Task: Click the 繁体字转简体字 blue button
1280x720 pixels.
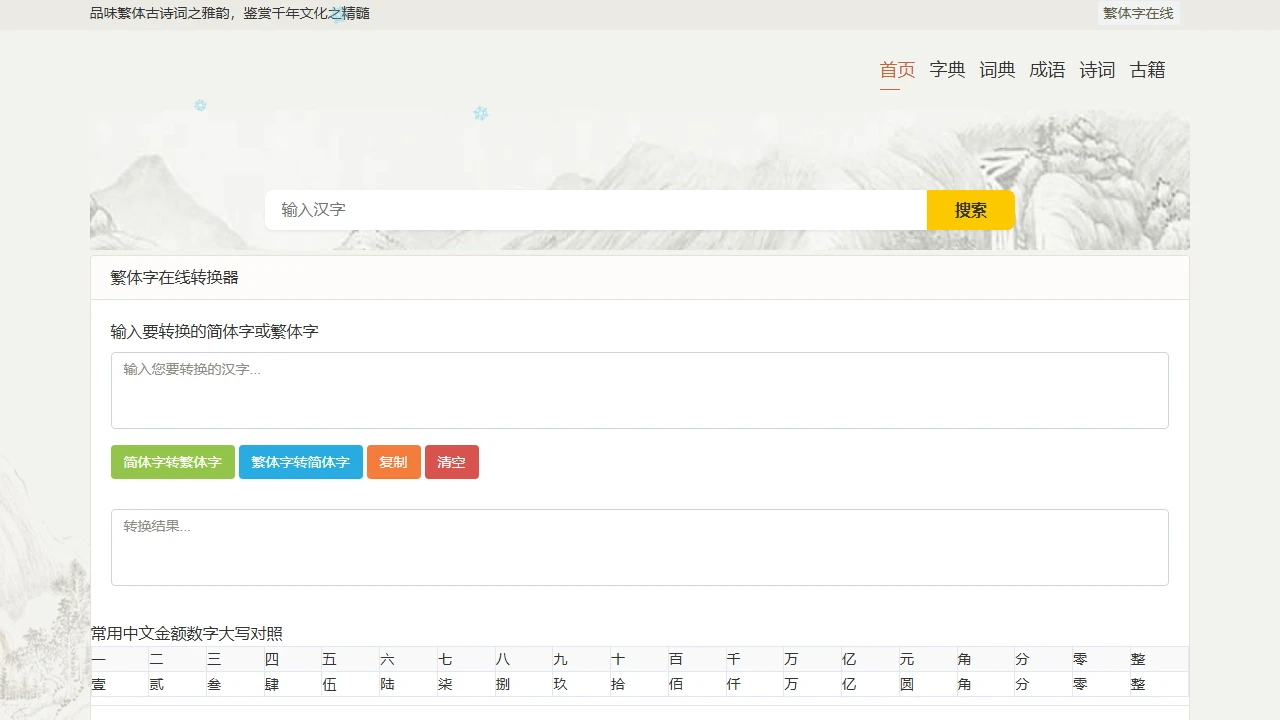Action: (x=300, y=462)
